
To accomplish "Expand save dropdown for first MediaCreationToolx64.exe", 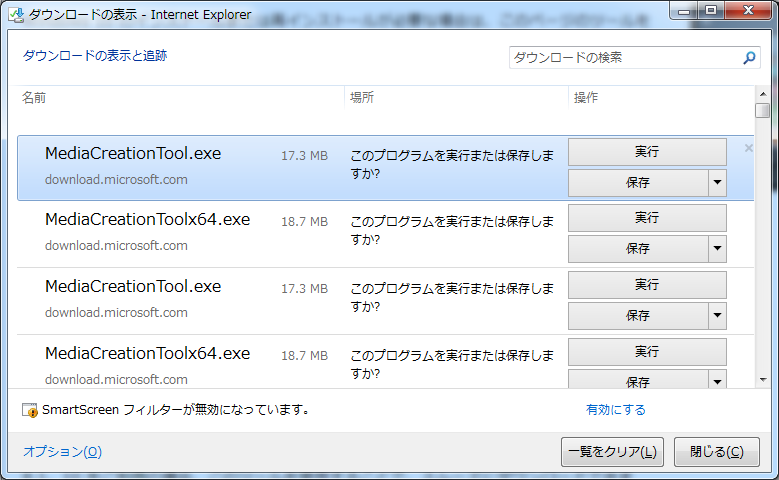I will point(717,248).
